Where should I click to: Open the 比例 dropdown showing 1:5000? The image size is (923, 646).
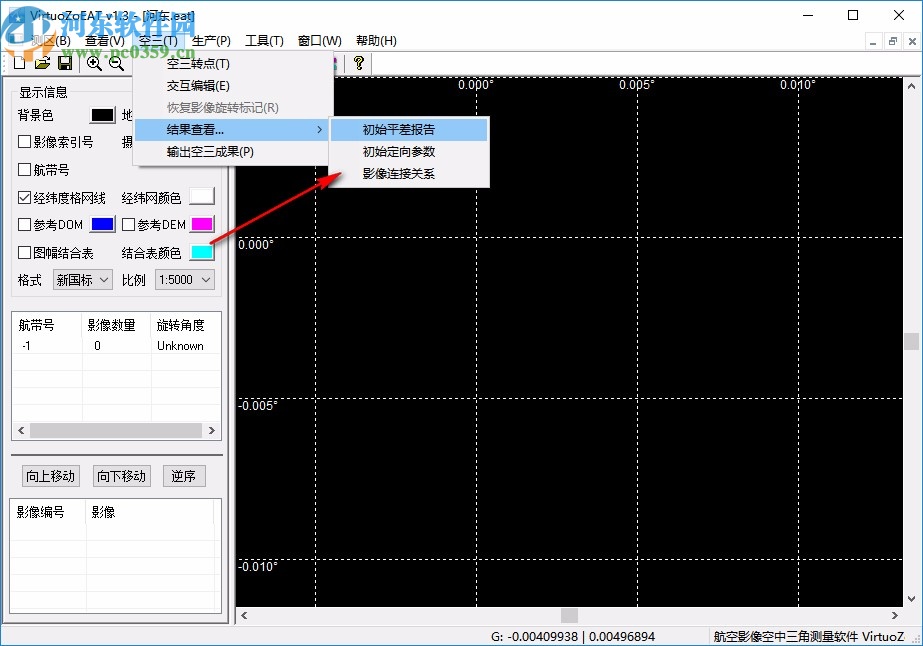(183, 279)
